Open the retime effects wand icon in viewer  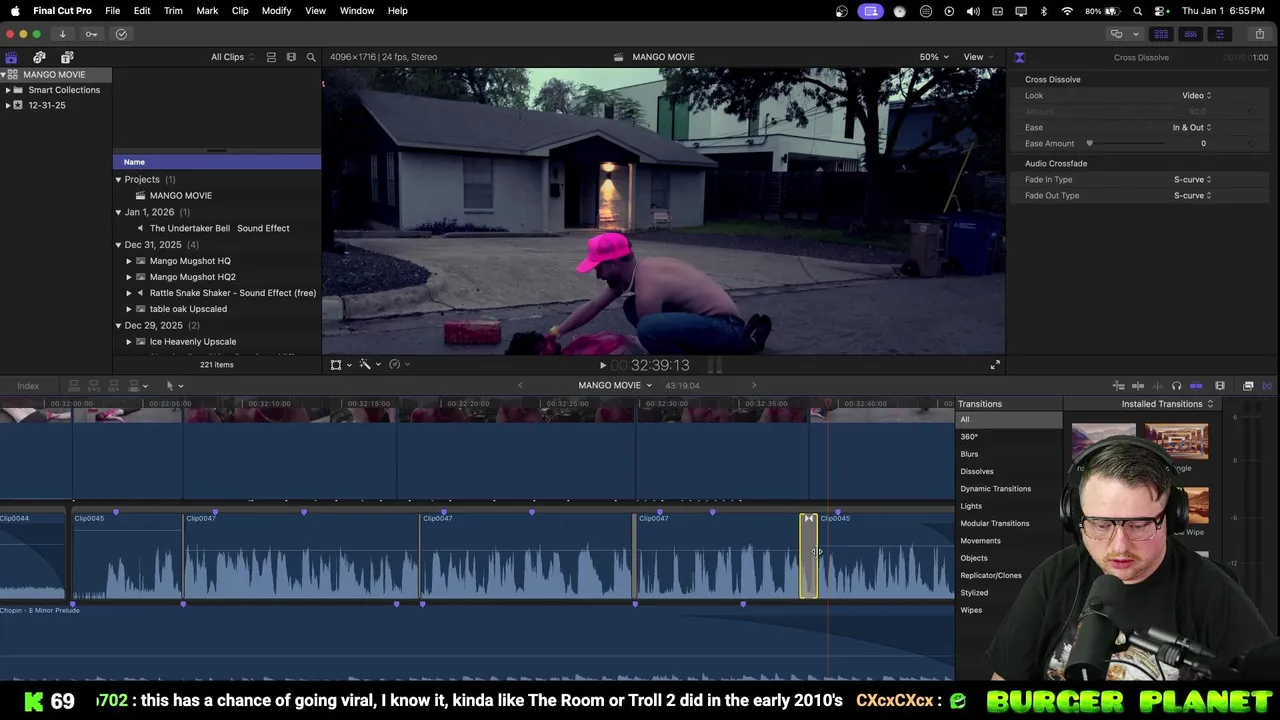coord(365,365)
